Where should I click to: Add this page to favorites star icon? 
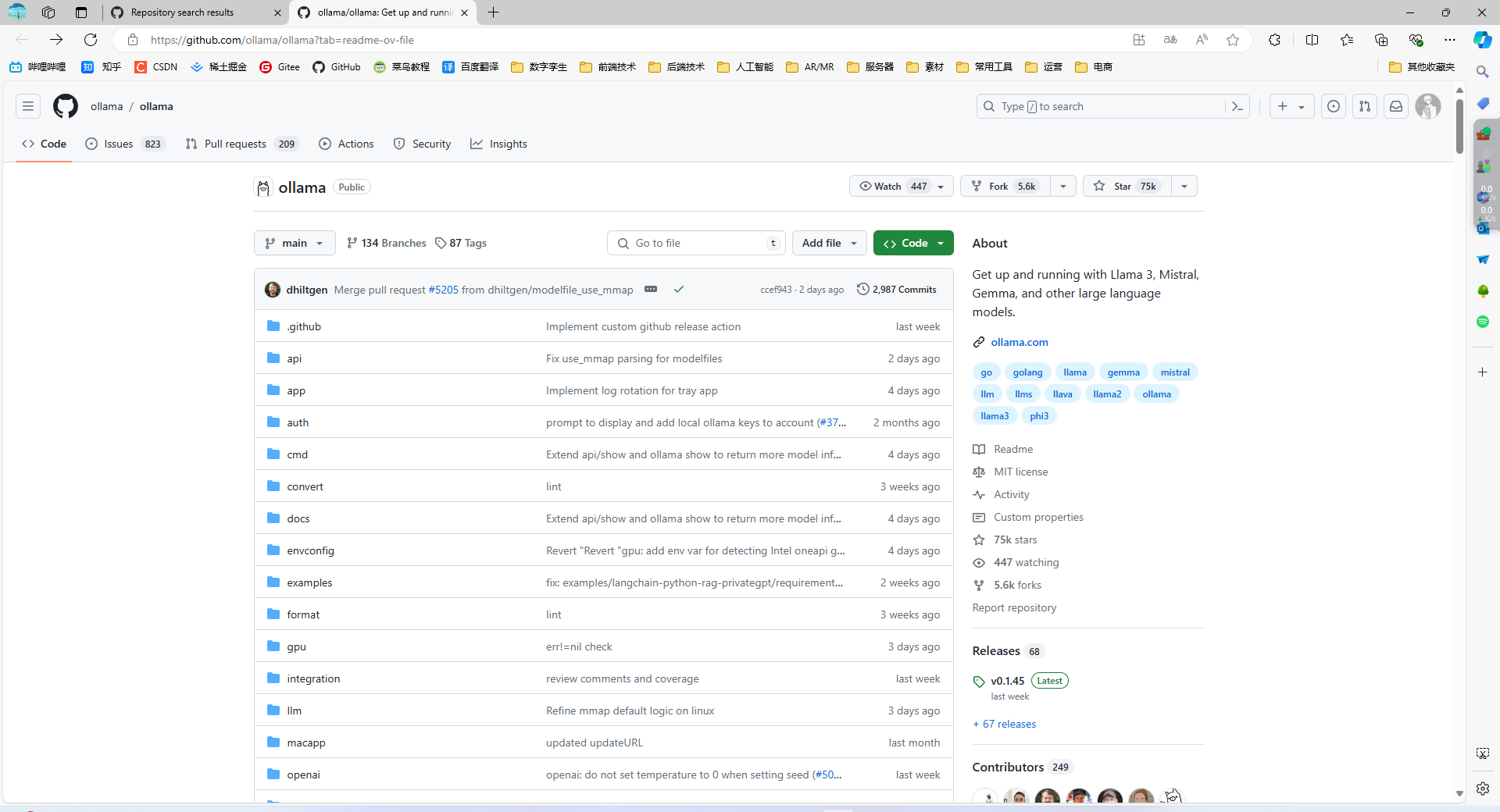[1233, 40]
